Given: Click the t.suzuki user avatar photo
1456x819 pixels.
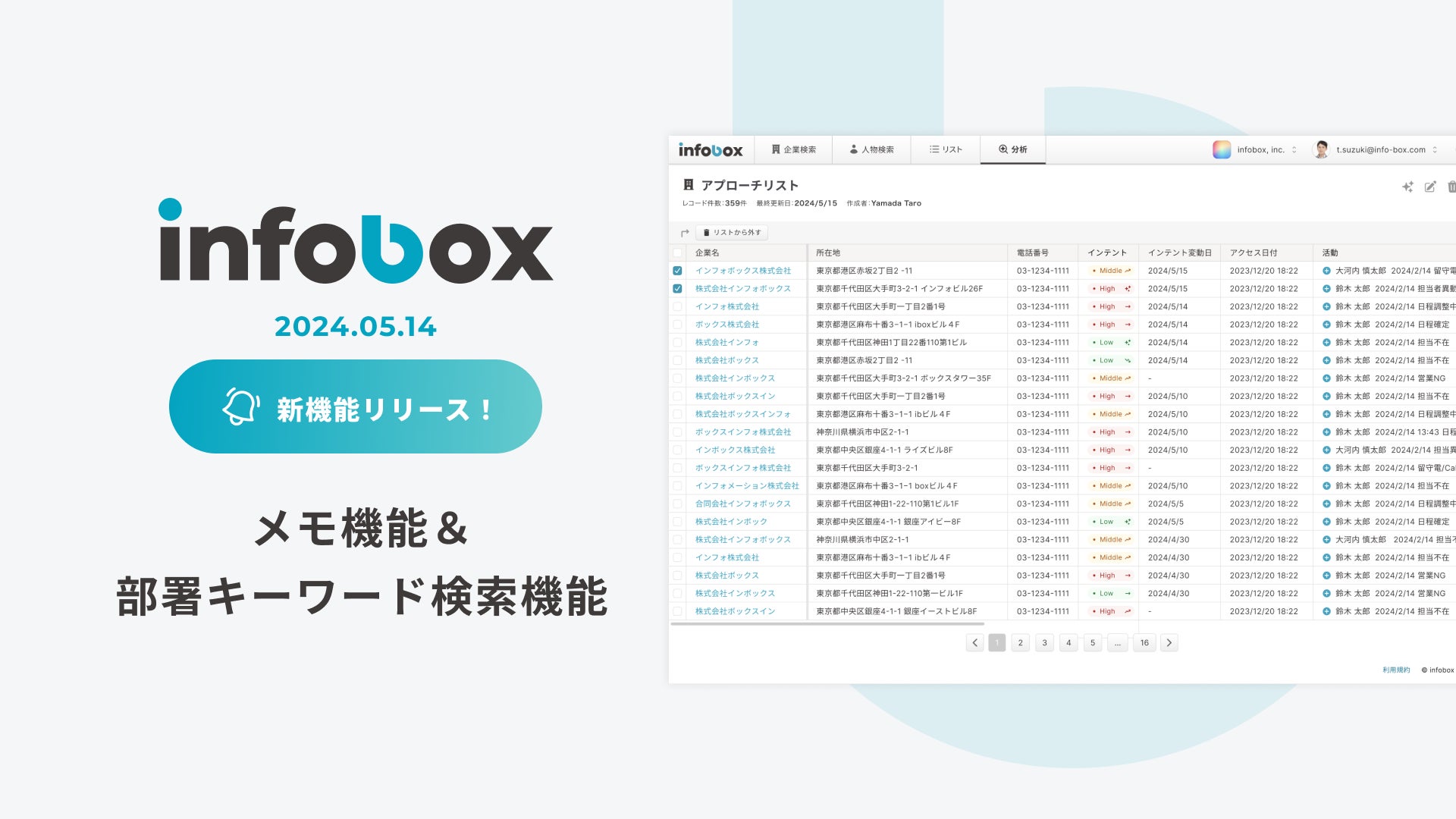Looking at the screenshot, I should [1322, 149].
